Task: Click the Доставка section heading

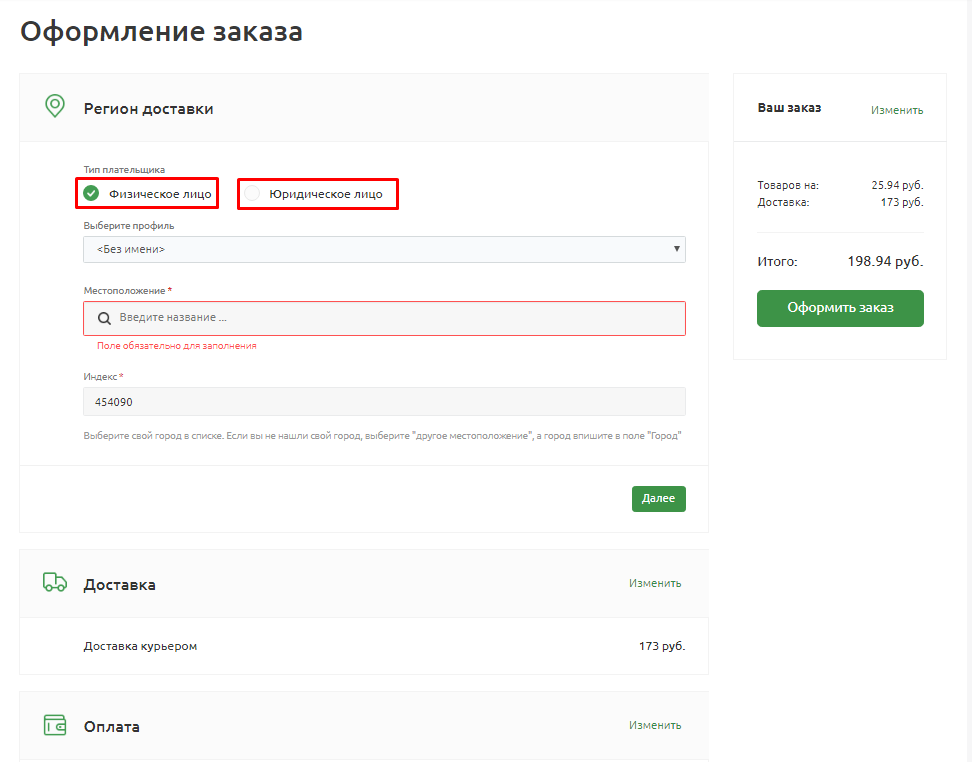Action: [x=120, y=585]
